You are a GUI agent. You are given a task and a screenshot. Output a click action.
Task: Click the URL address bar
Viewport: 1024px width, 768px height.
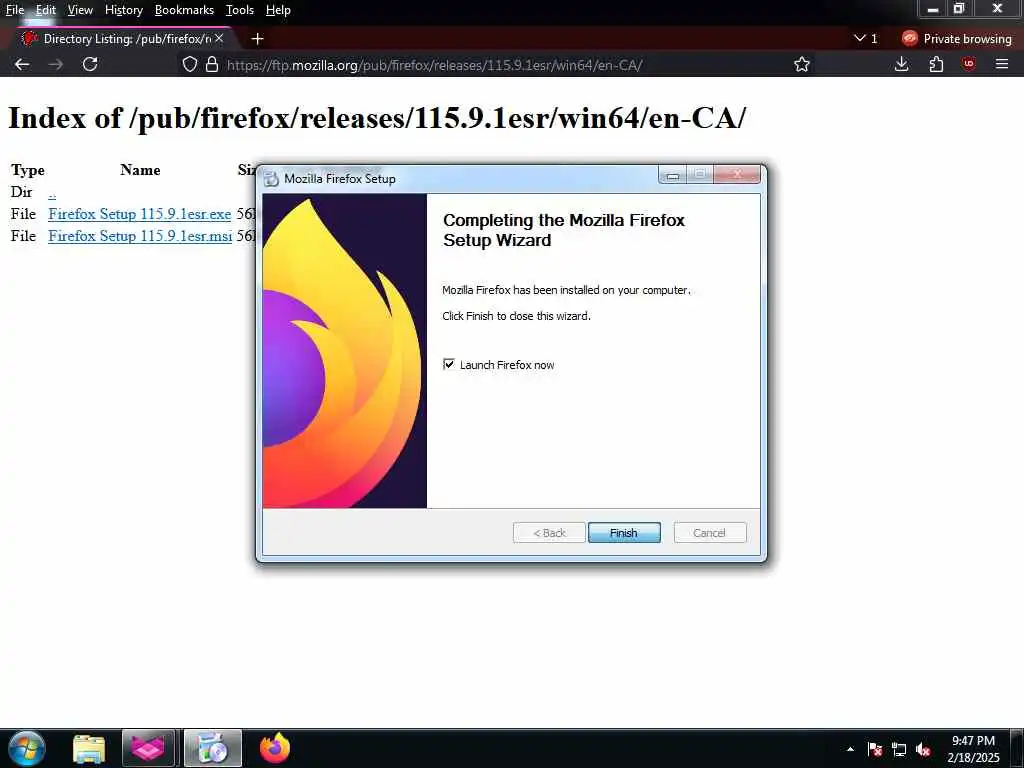(496, 65)
